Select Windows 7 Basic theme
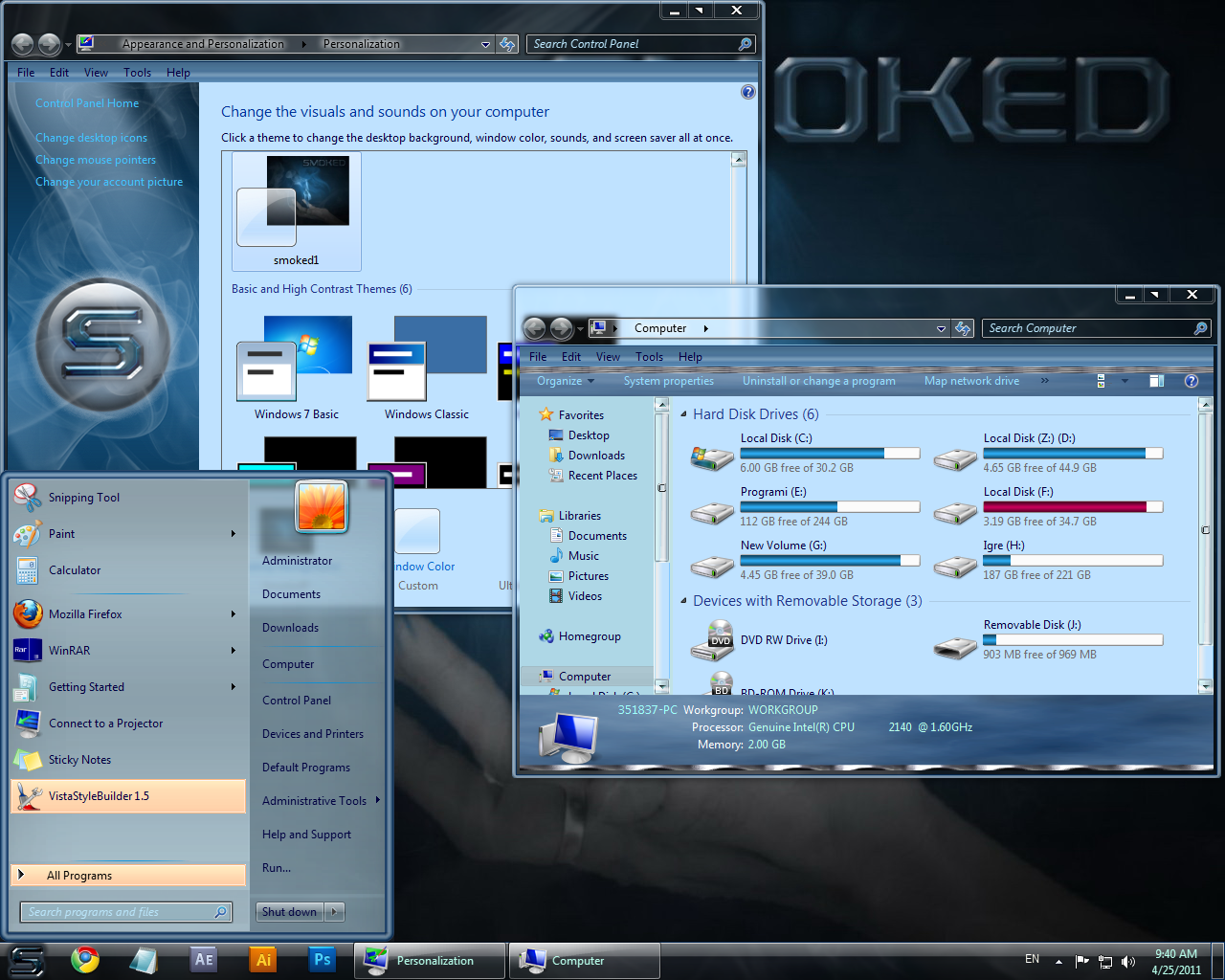Viewport: 1225px width, 980px height. (296, 368)
